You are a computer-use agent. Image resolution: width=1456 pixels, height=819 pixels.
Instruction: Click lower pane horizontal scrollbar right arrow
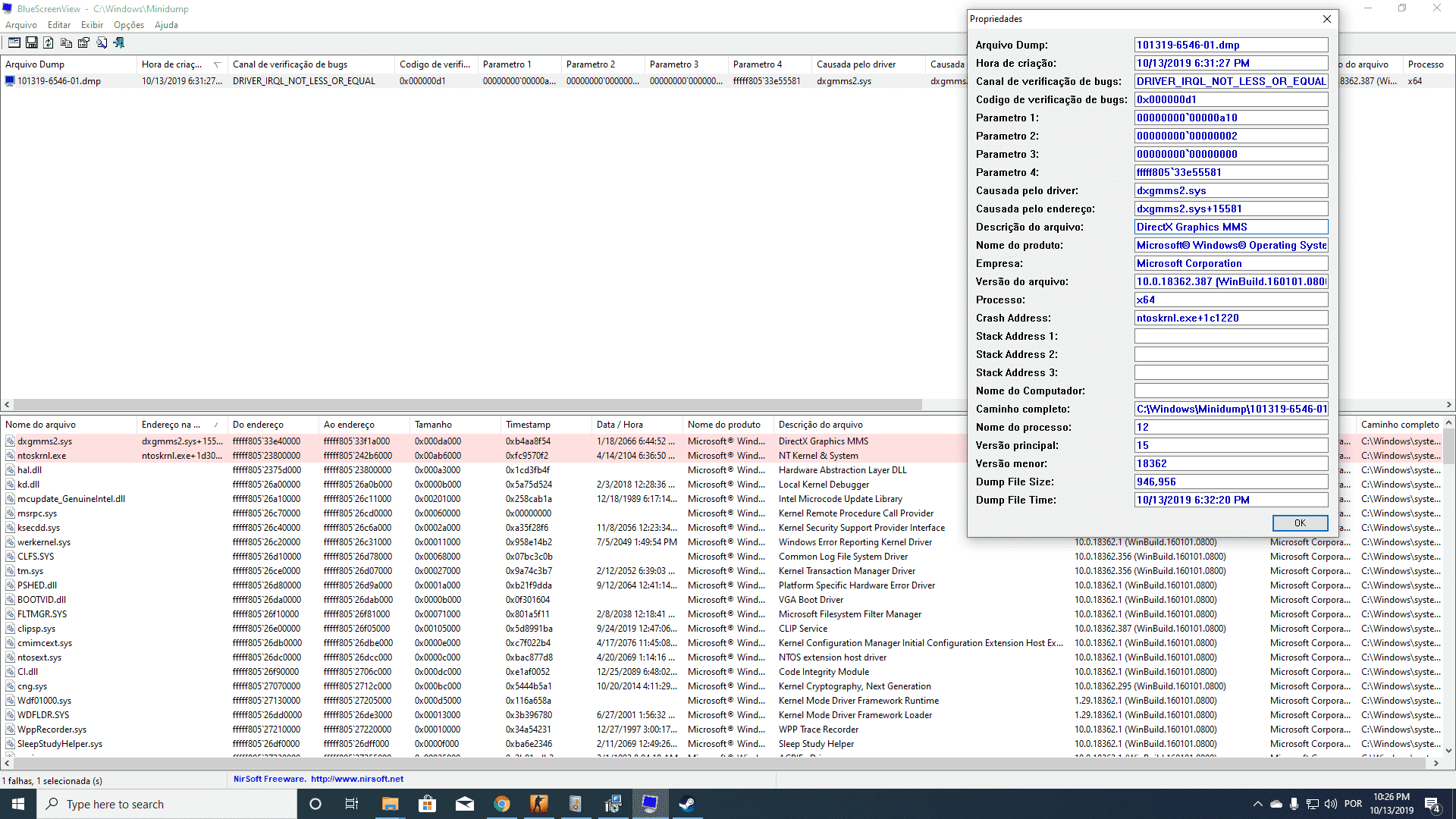coord(1436,764)
